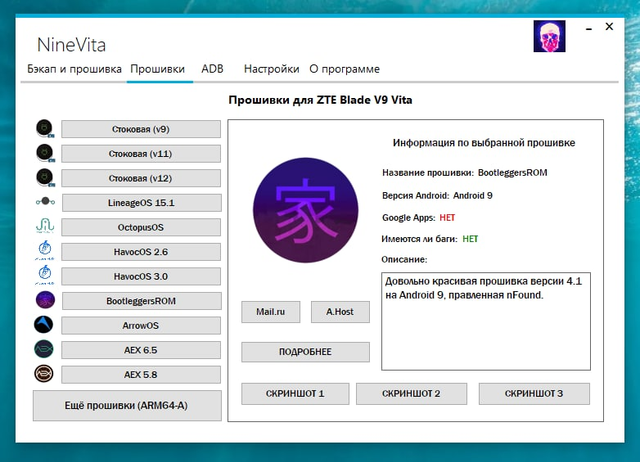The image size is (640, 462).
Task: Click the Прошивки для ZTE Blade V9 Vita heading
Action: tap(320, 100)
